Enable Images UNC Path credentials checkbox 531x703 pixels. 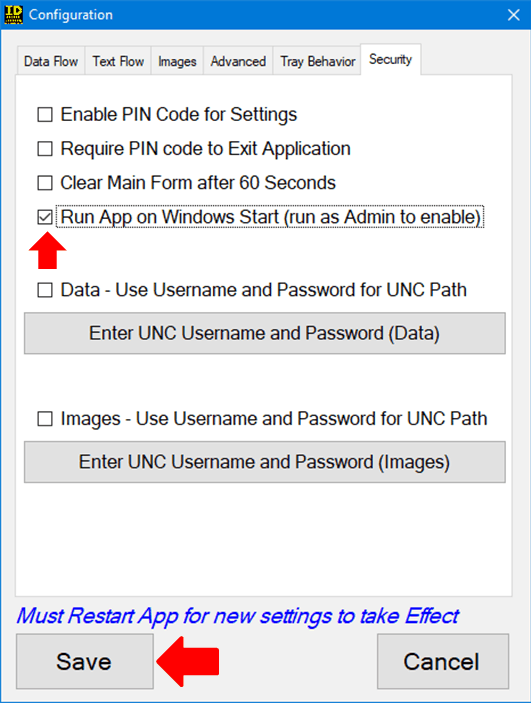click(x=45, y=419)
